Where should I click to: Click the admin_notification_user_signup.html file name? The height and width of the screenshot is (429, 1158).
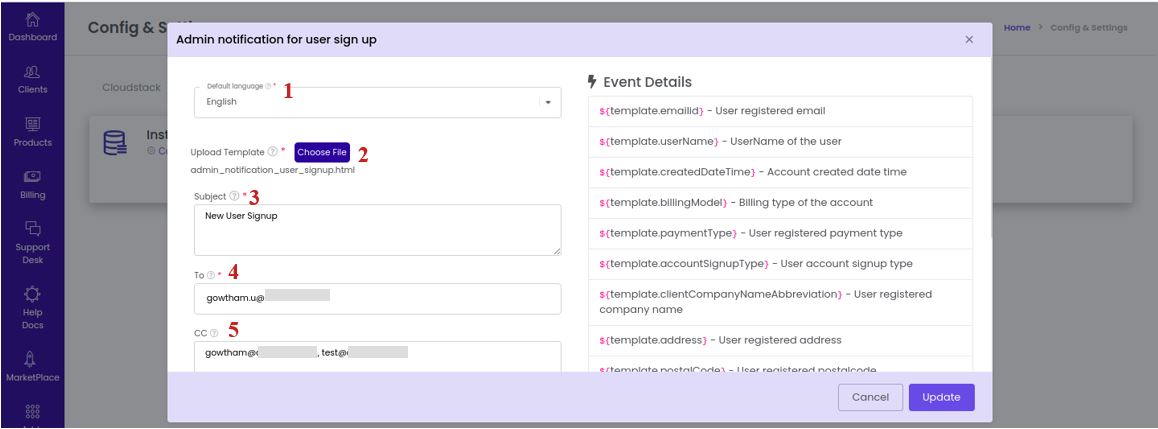[273, 170]
